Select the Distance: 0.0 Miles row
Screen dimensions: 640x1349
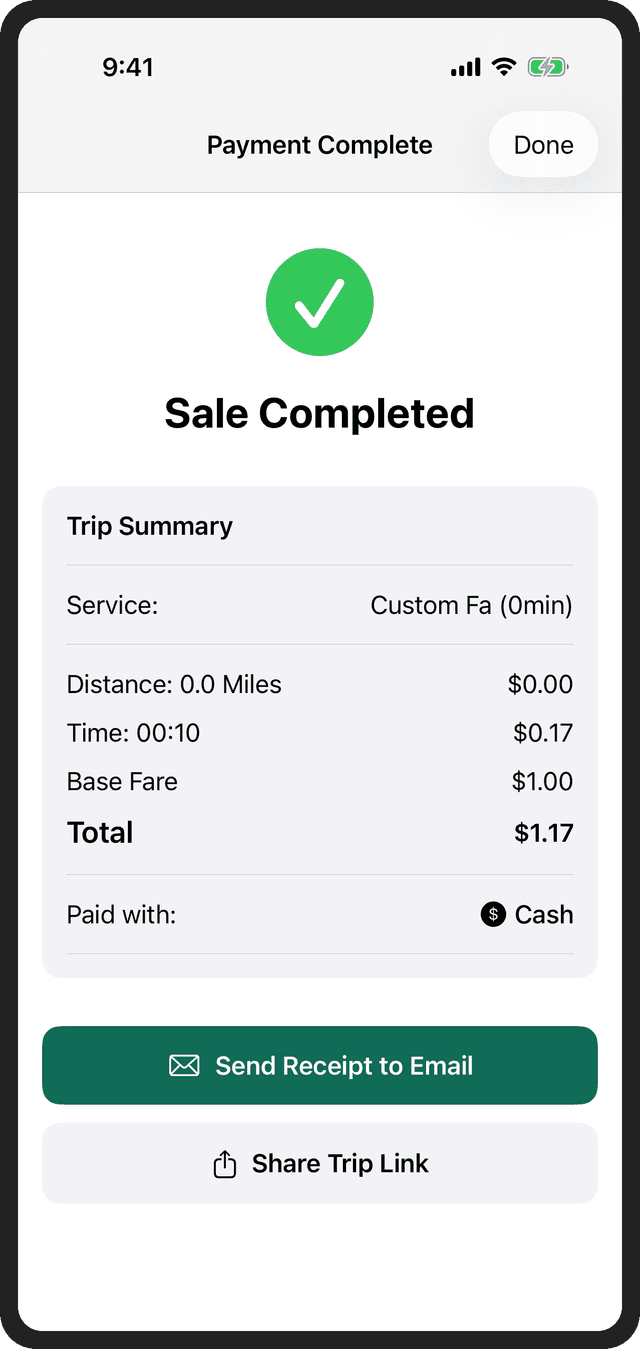pyautogui.click(x=320, y=684)
